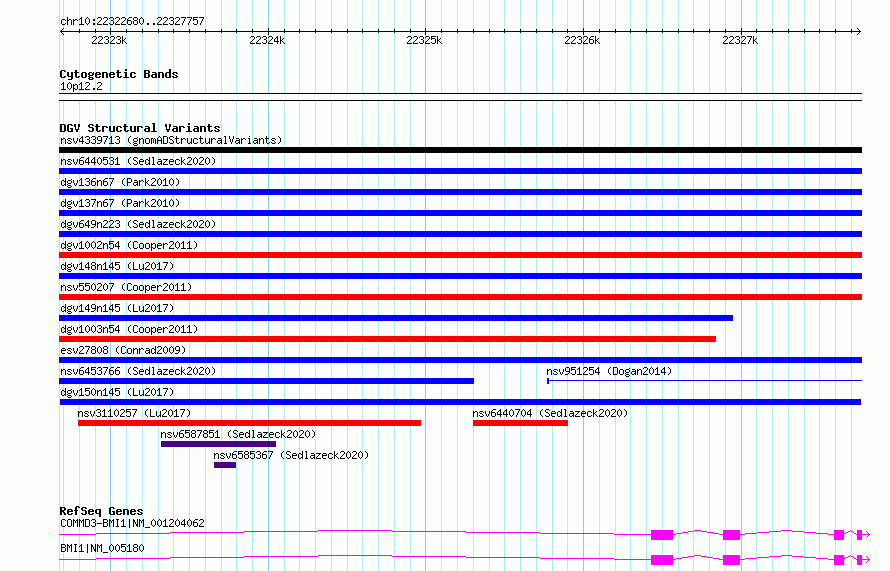Viewport: 890px width, 571px height.
Task: Open the dgv137n67 (Park2010) variant
Action: coord(120,203)
